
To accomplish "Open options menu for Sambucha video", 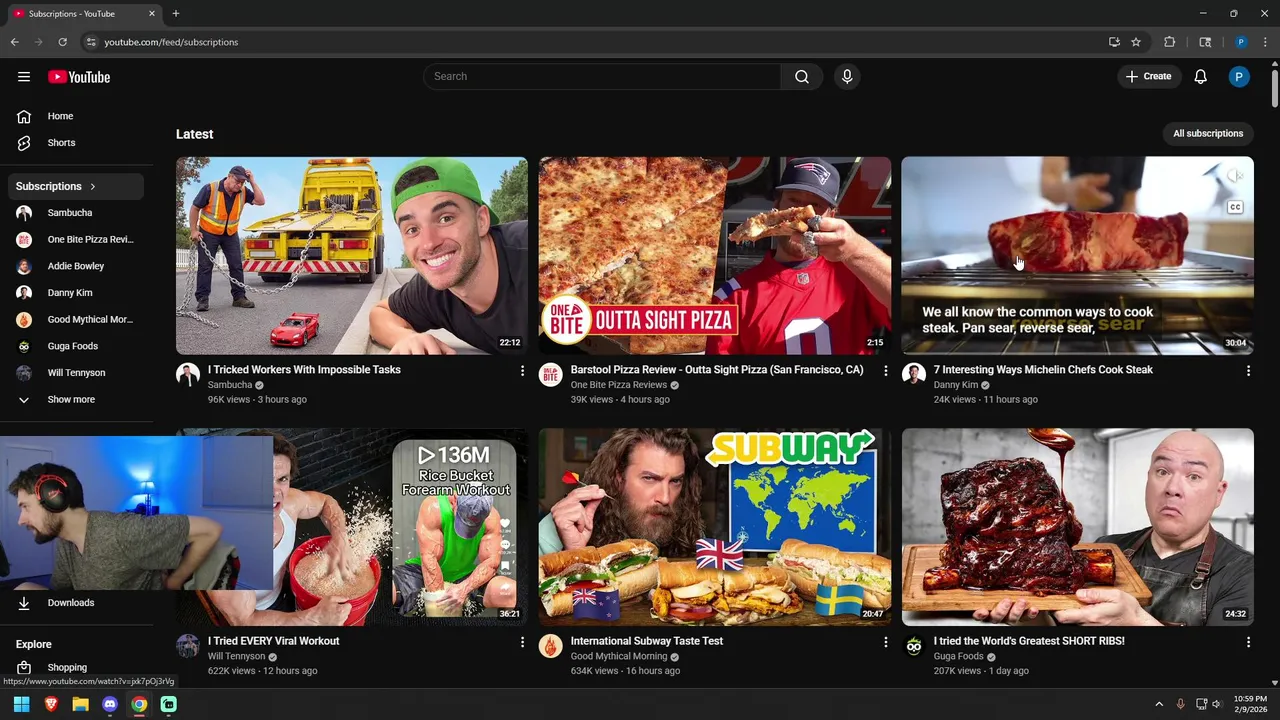I will pyautogui.click(x=522, y=371).
